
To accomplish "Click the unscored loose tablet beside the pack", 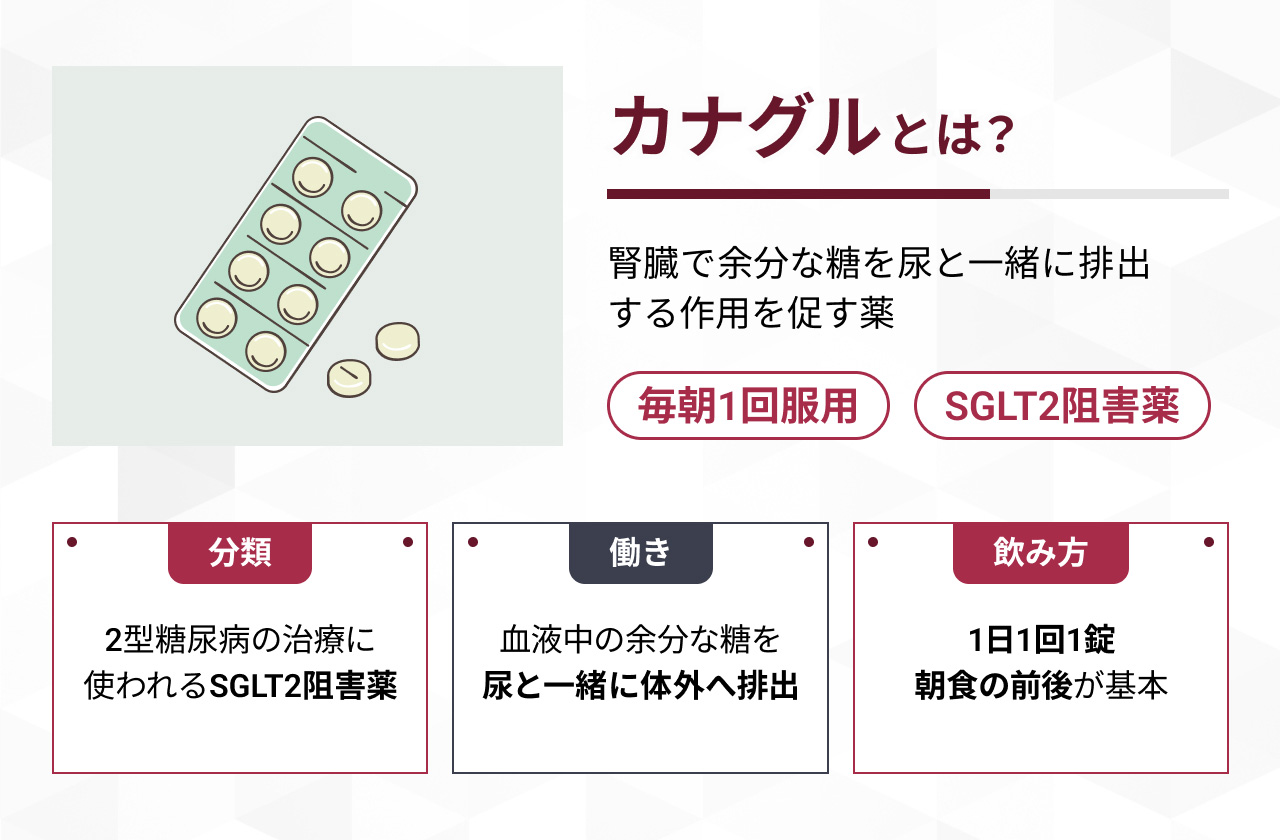I will click(x=398, y=341).
